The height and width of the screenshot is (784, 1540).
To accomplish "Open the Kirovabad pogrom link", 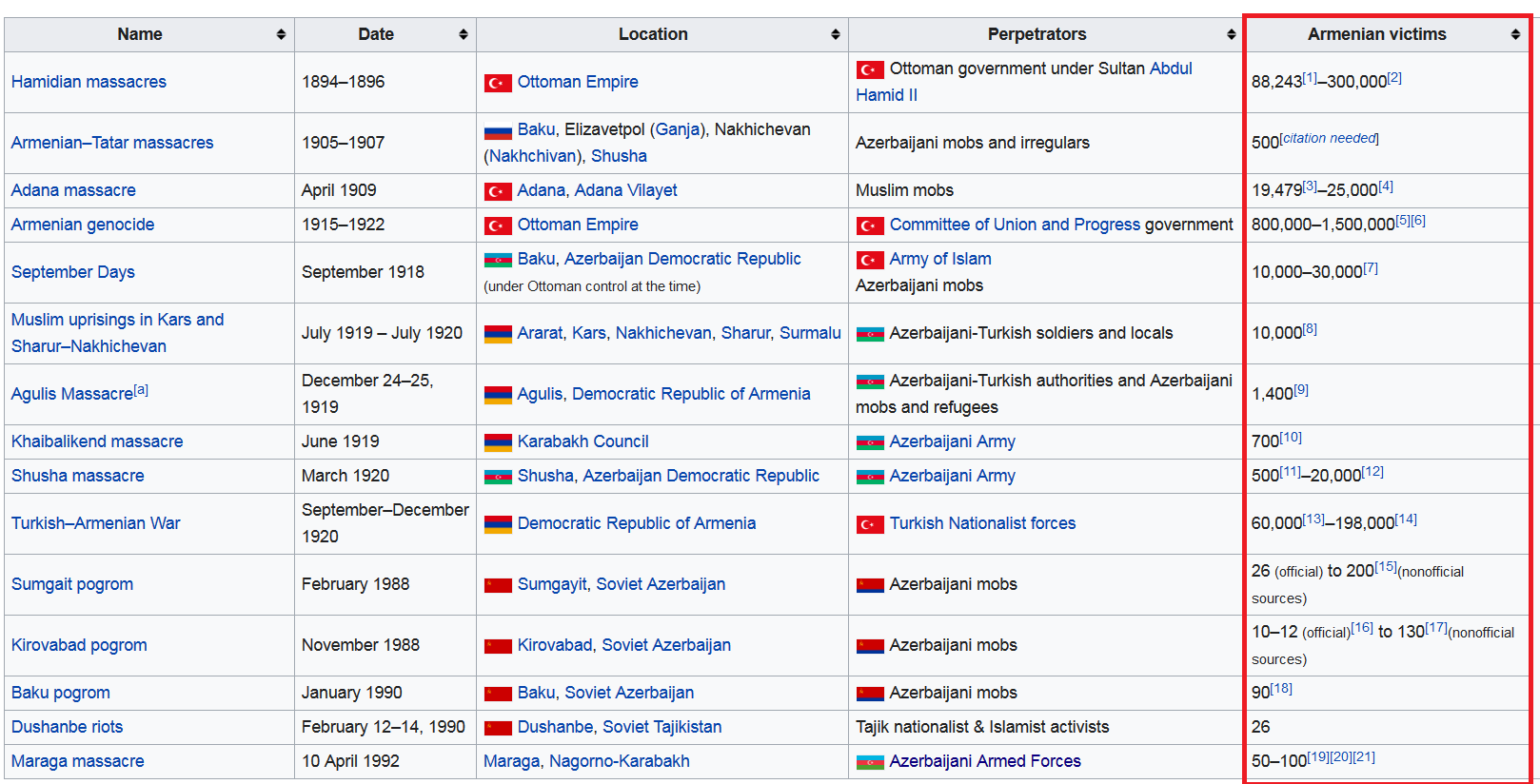I will (79, 645).
